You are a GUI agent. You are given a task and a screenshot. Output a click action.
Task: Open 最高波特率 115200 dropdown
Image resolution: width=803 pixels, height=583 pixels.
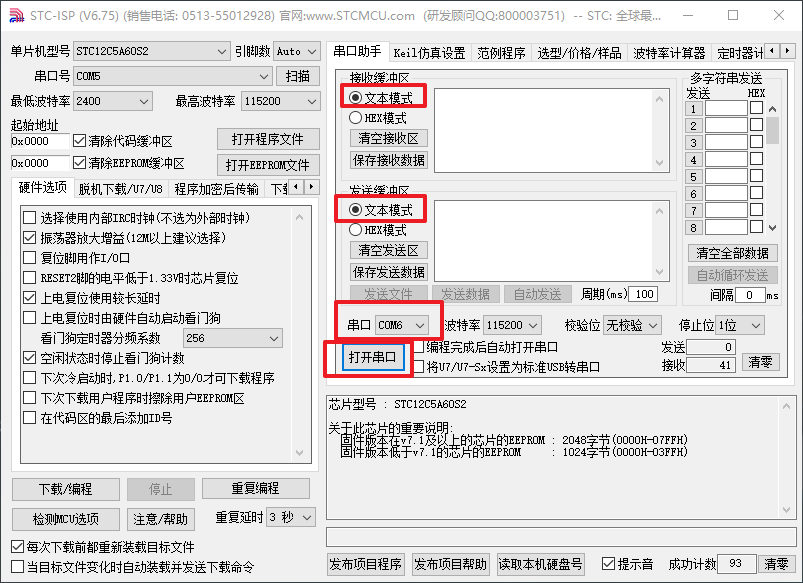pyautogui.click(x=281, y=101)
